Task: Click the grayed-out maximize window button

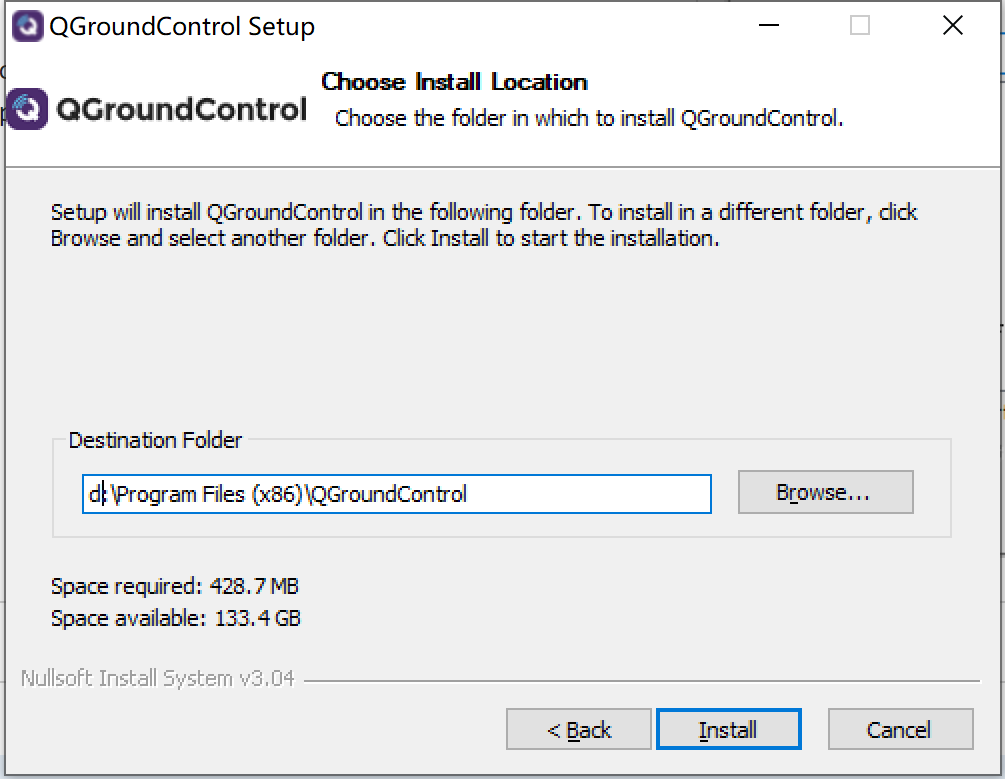Action: (x=860, y=26)
